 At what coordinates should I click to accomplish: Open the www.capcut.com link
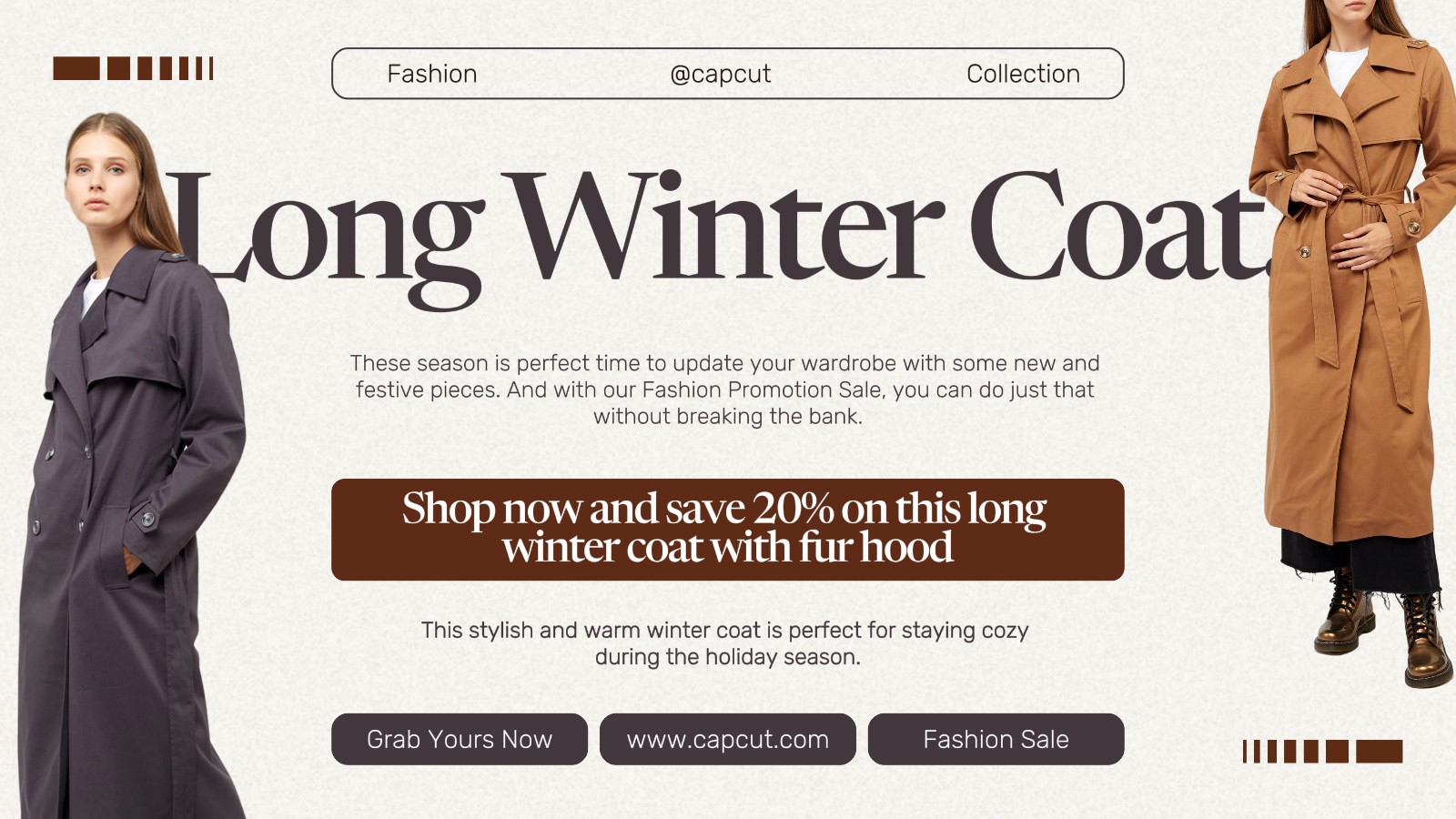click(x=728, y=739)
